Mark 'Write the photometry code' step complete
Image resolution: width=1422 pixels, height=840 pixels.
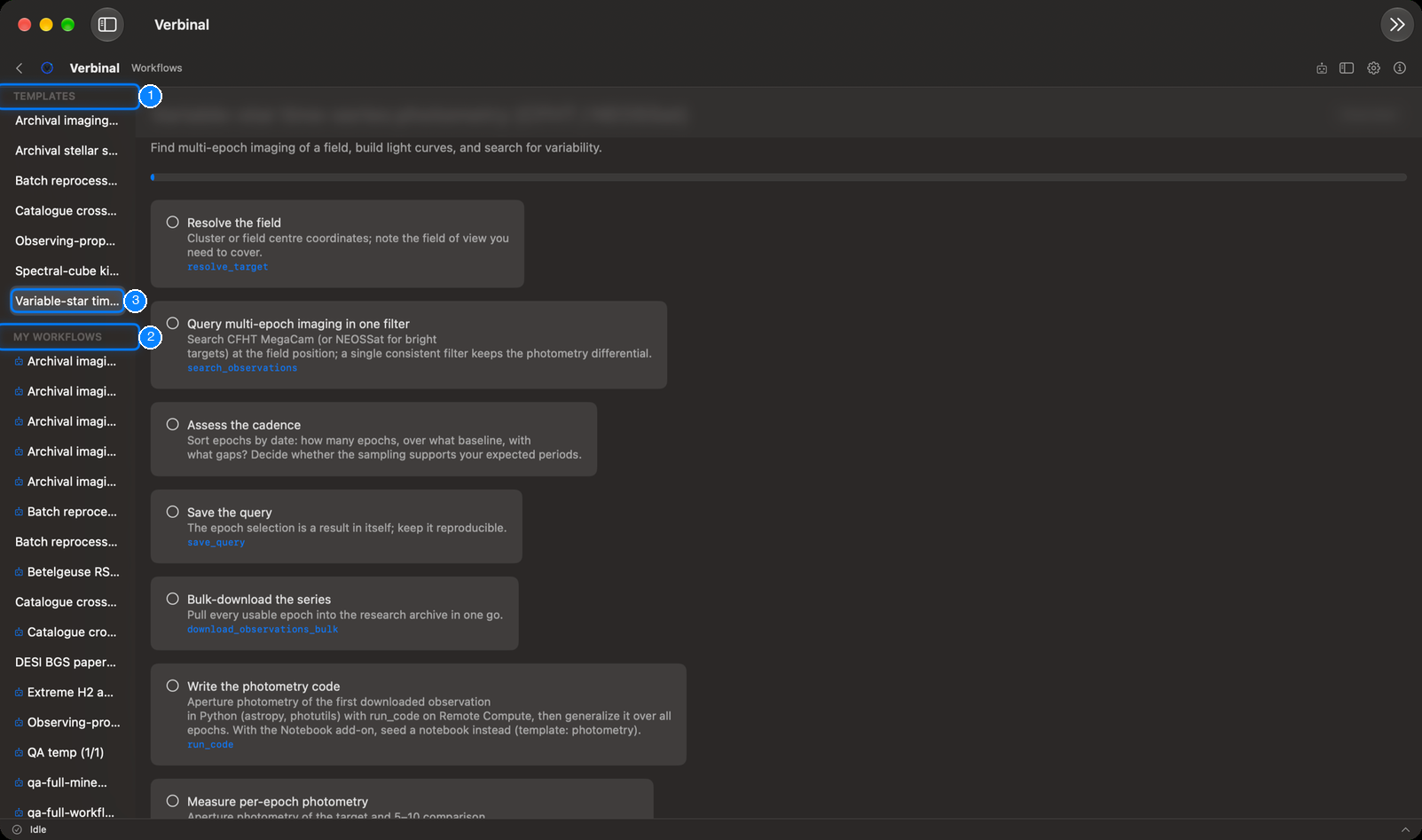click(x=173, y=686)
